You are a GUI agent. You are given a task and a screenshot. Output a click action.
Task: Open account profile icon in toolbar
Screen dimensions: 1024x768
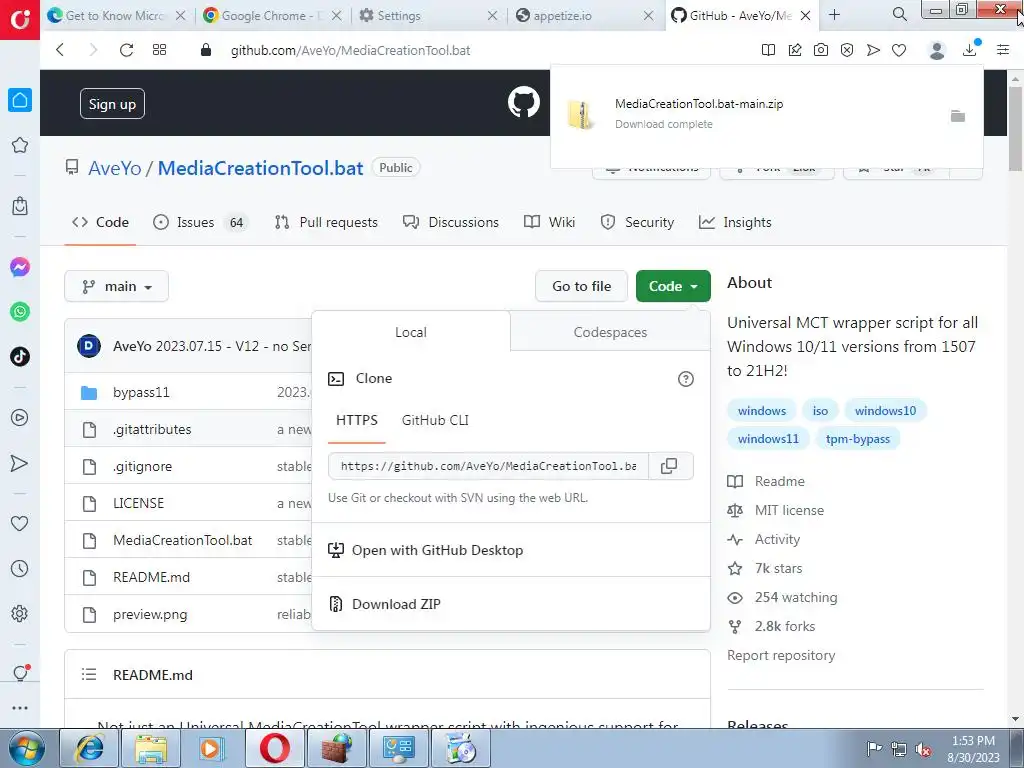coord(937,50)
